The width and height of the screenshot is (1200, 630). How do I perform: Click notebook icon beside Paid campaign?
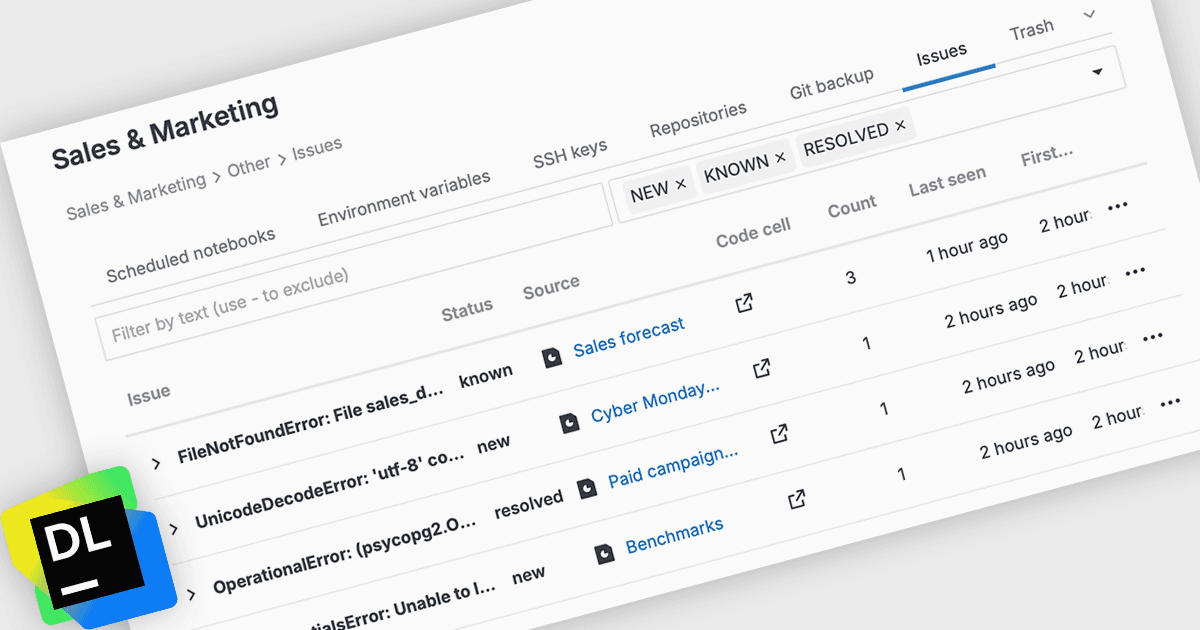tap(588, 487)
